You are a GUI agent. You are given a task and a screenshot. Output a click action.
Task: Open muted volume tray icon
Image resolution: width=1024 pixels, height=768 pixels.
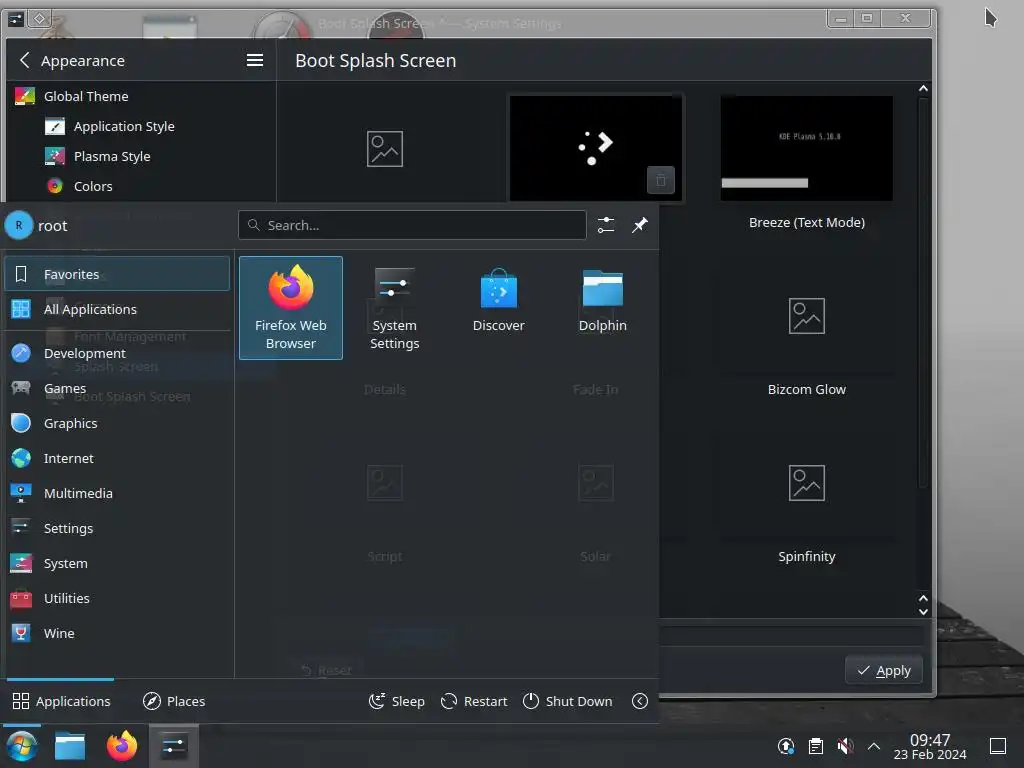pos(845,746)
